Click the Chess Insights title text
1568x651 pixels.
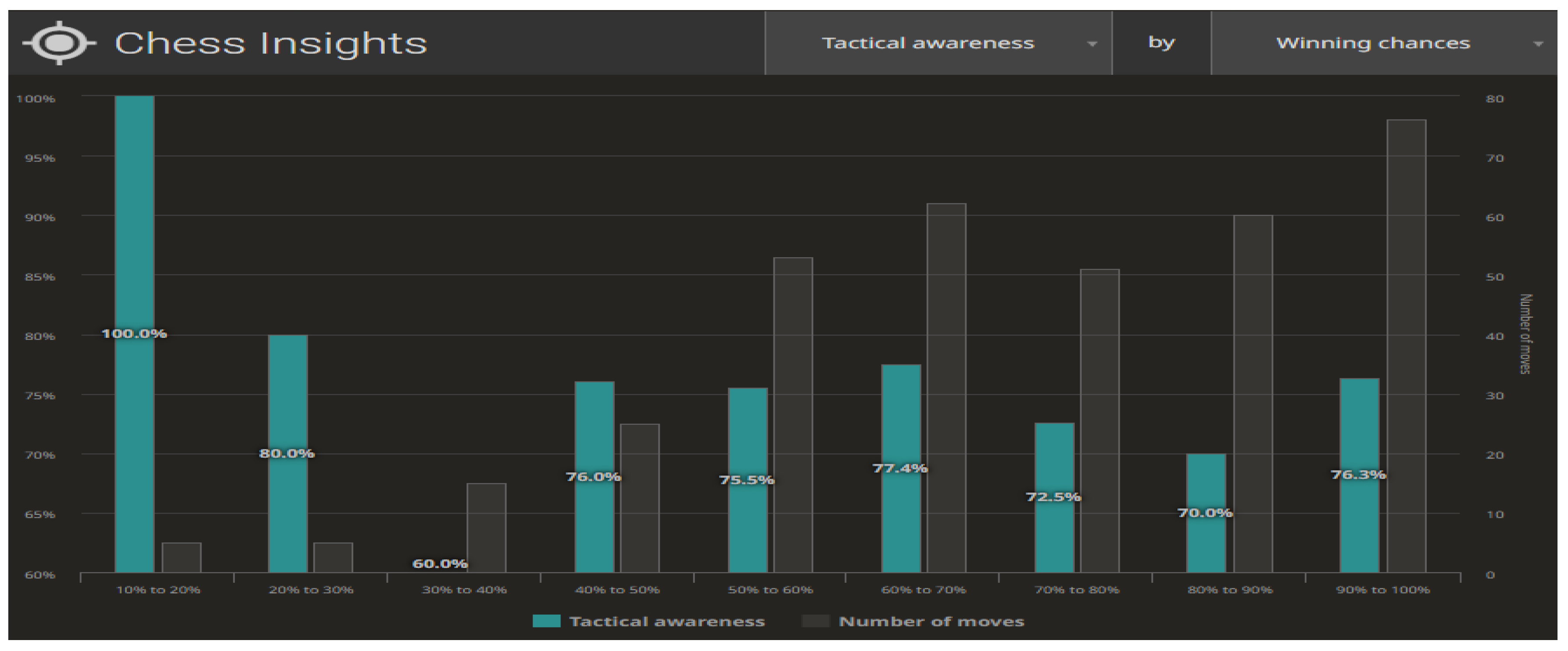[x=271, y=42]
